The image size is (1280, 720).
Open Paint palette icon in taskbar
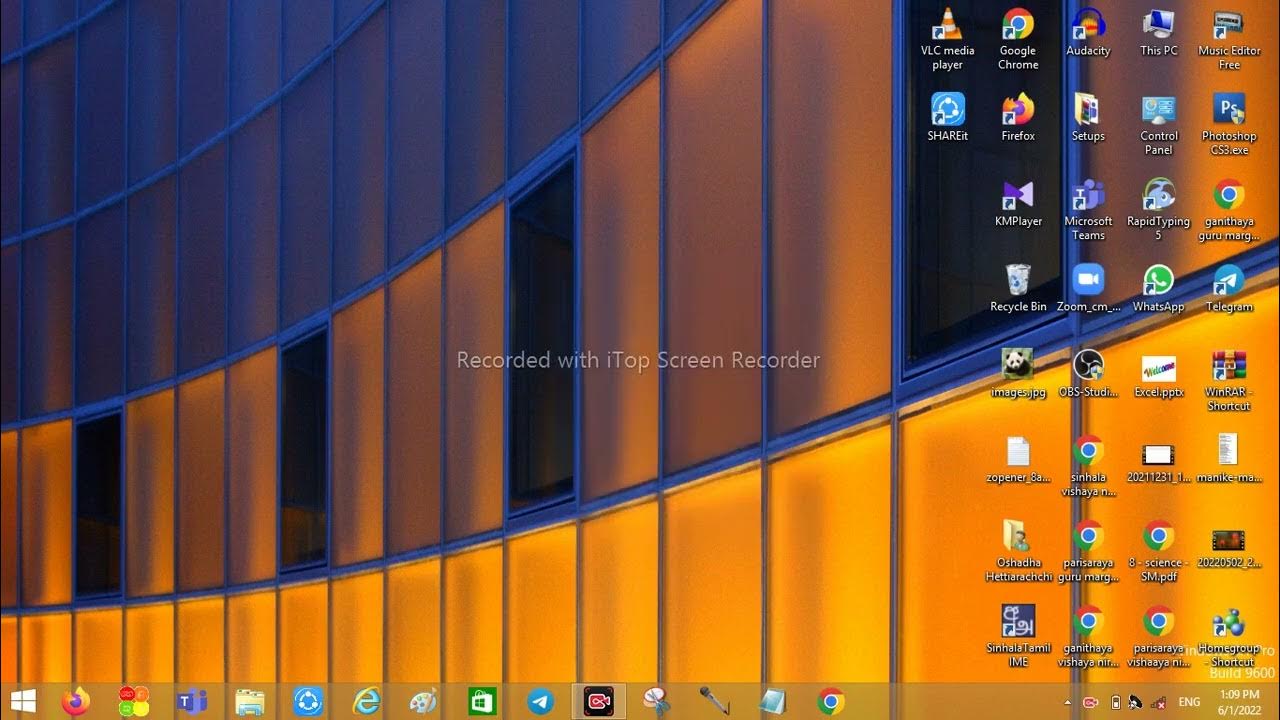click(x=424, y=701)
